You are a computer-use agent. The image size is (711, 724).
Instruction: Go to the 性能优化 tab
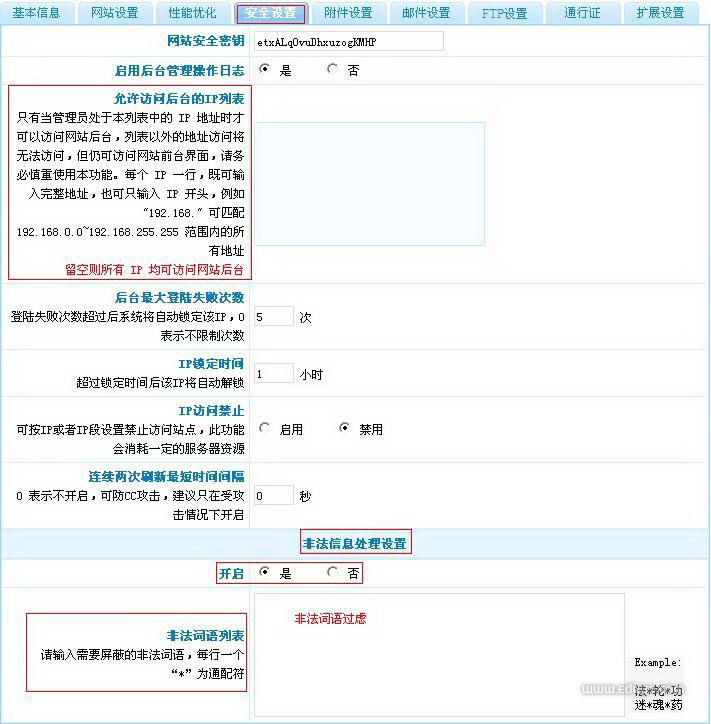click(x=192, y=13)
